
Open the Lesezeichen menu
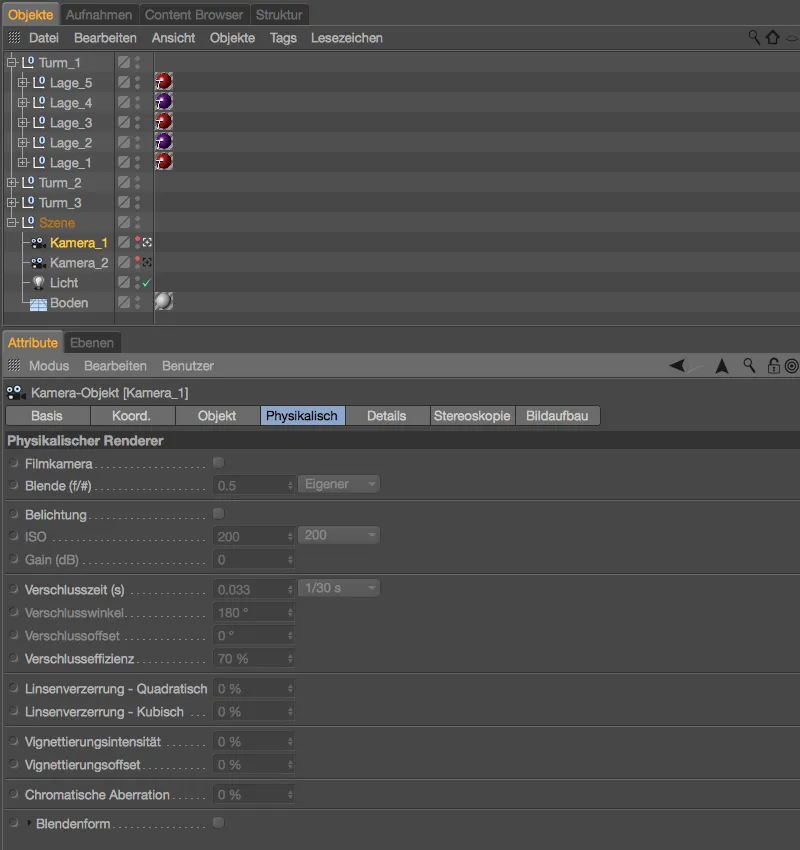coord(347,38)
